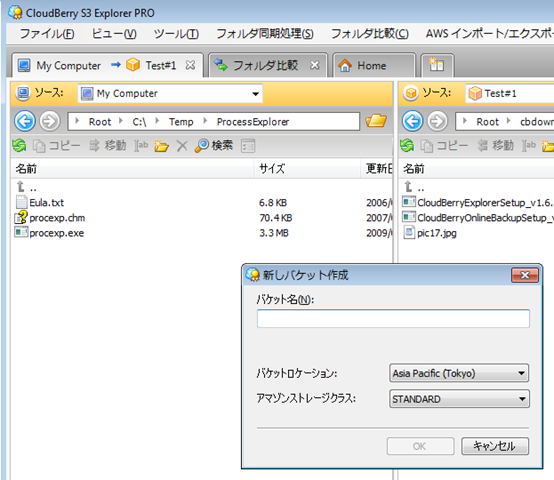The image size is (554, 480).
Task: Click the right pane new folder icon
Action: pos(548,146)
